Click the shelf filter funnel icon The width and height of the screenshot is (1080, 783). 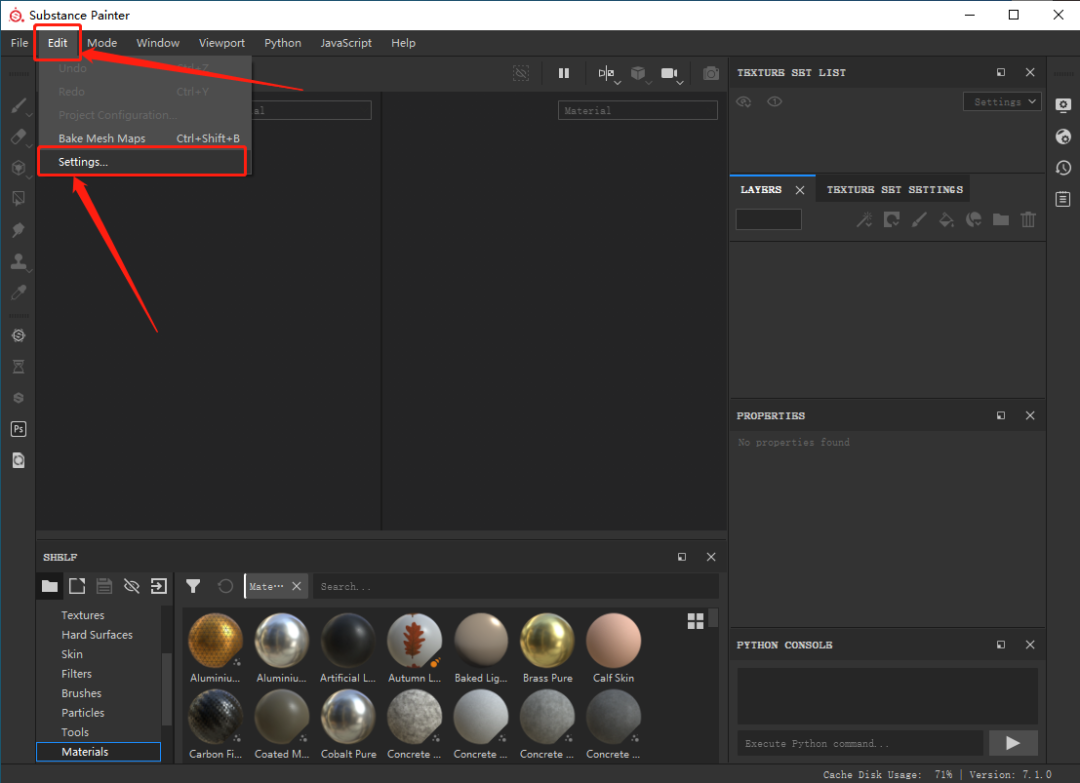pyautogui.click(x=193, y=586)
